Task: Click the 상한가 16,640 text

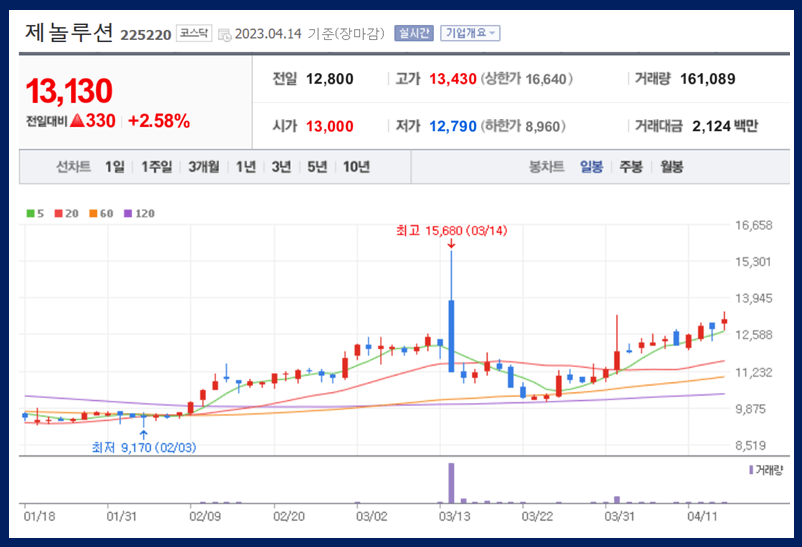Action: pyautogui.click(x=527, y=79)
